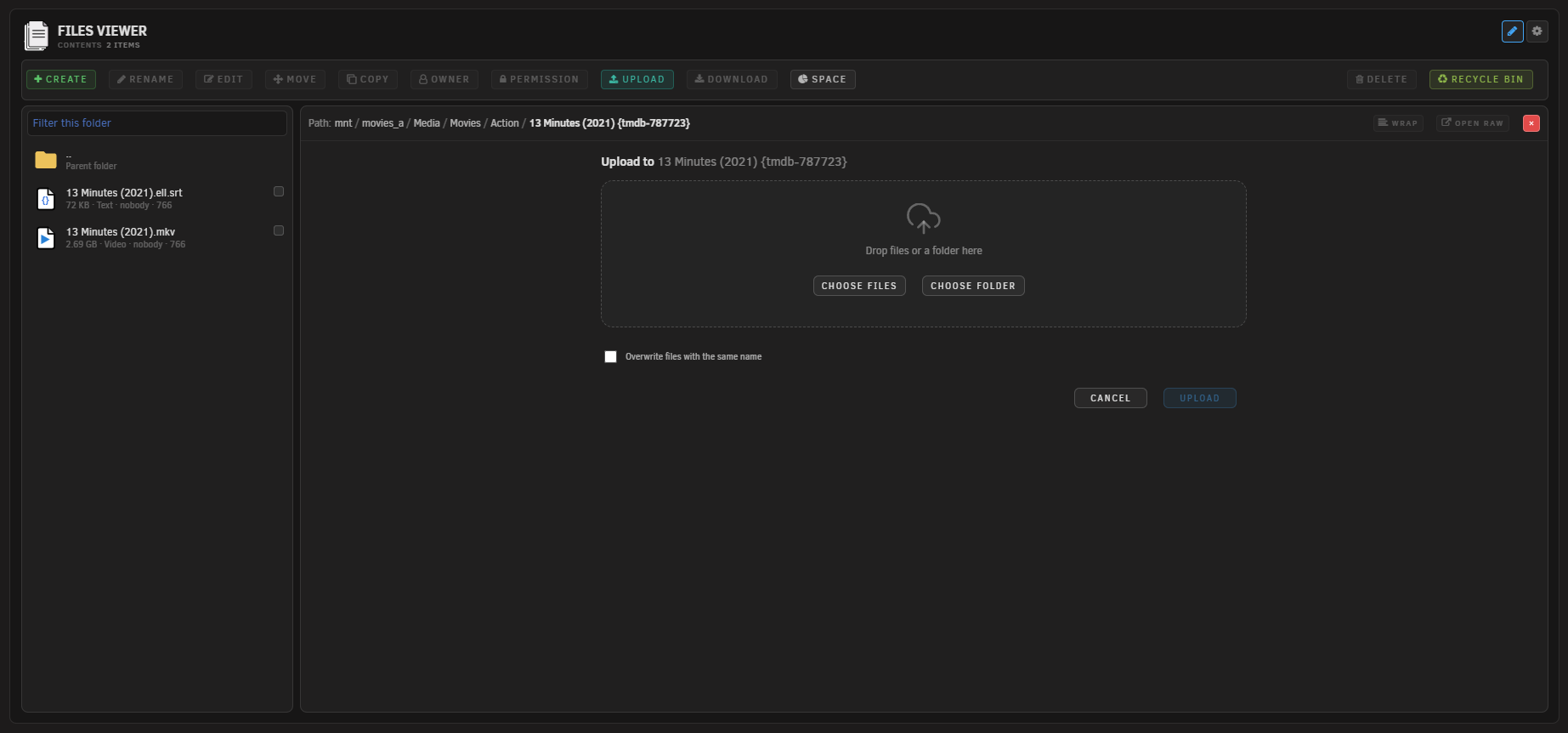Click the green Upload toolbar button
This screenshot has width=1568, height=733.
(x=637, y=79)
